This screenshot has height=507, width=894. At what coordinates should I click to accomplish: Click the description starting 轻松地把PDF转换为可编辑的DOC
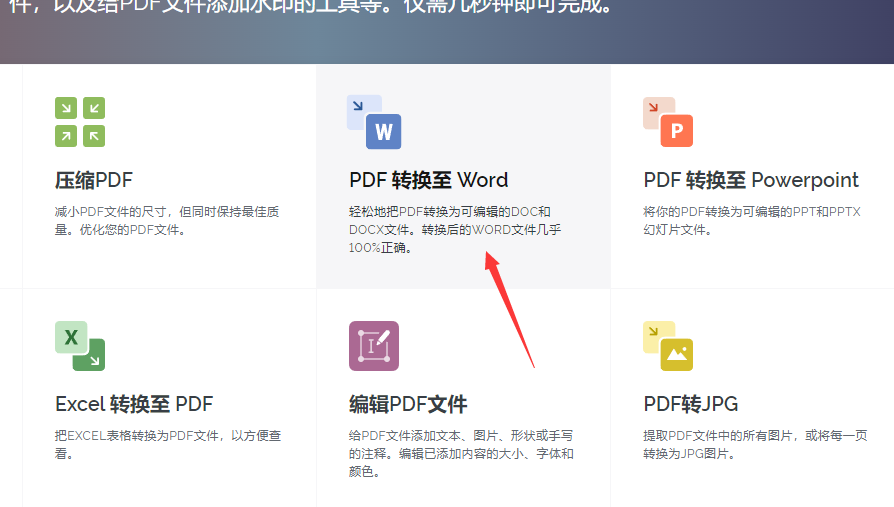point(455,230)
